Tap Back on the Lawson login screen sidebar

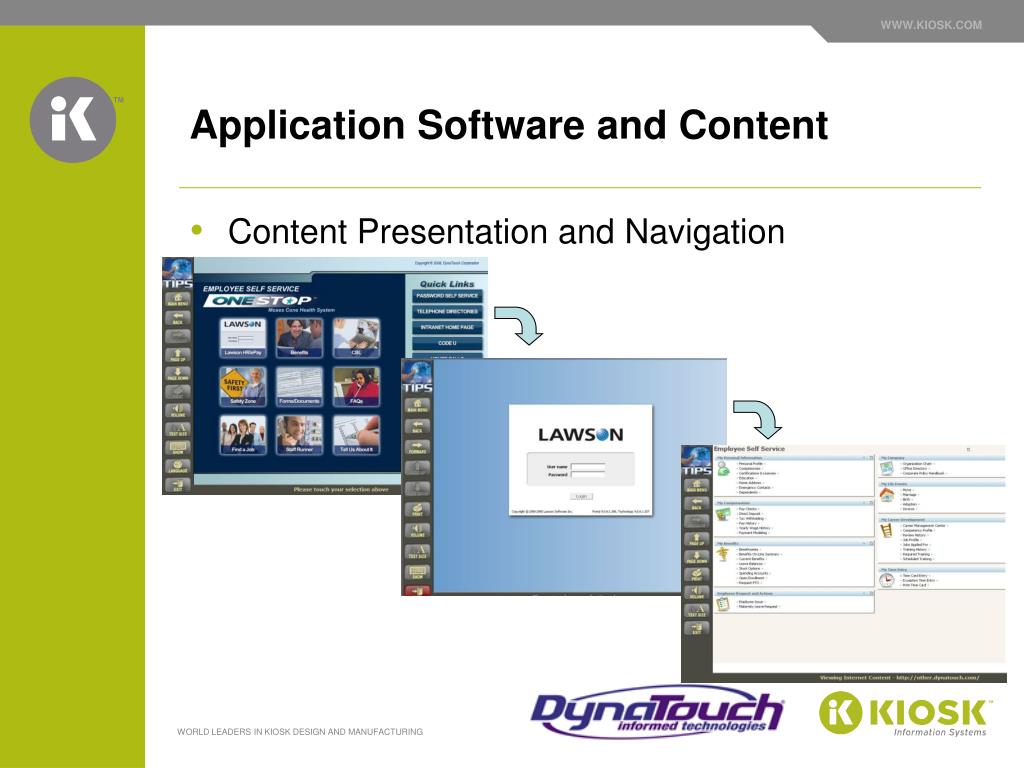pyautogui.click(x=417, y=426)
